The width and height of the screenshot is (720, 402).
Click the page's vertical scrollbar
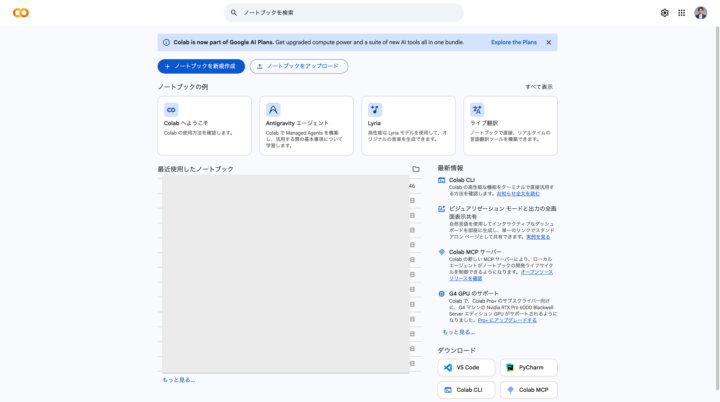point(717,208)
